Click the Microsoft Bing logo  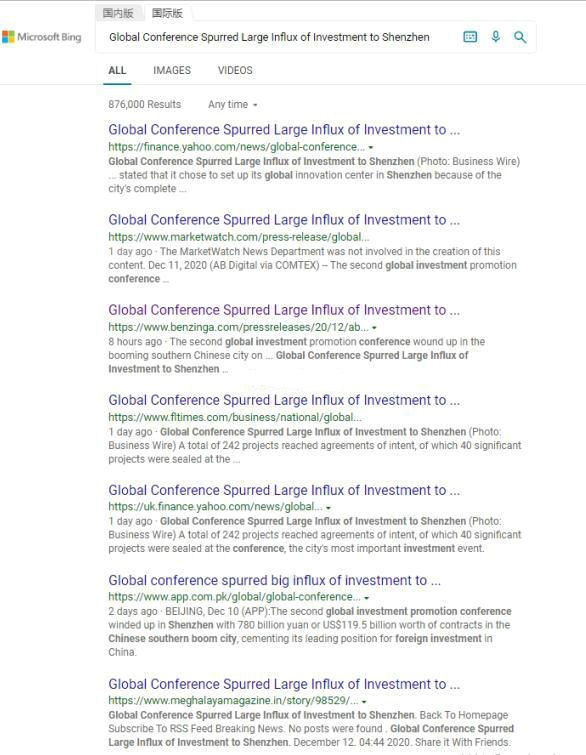coord(41,37)
